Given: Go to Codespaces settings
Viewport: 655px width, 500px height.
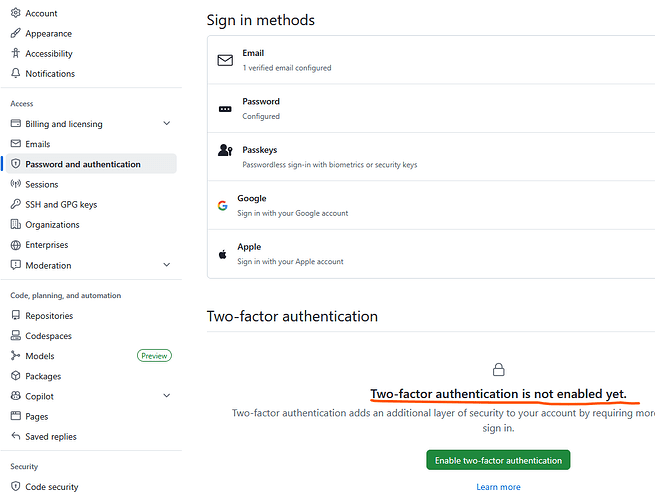Looking at the screenshot, I should [x=48, y=336].
